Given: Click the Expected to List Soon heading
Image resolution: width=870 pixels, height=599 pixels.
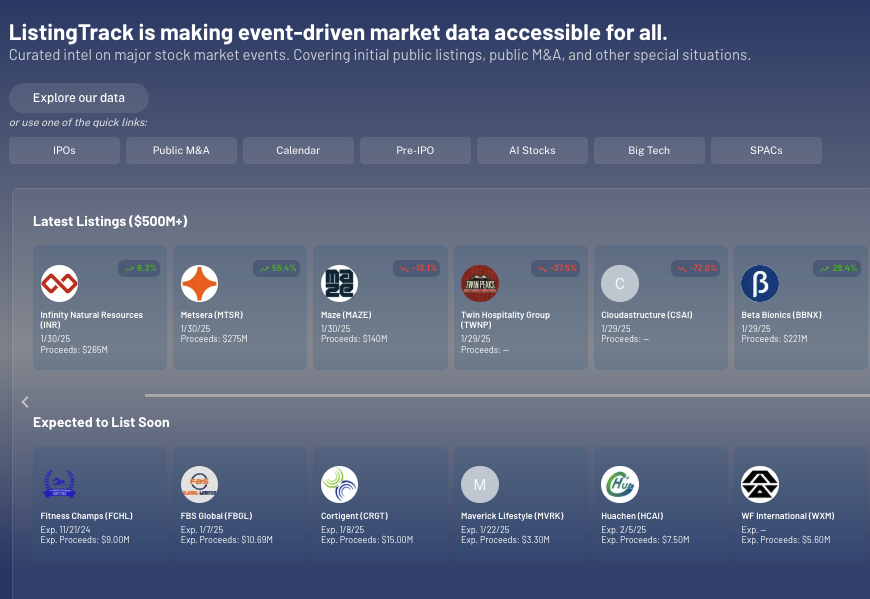Looking at the screenshot, I should point(102,423).
